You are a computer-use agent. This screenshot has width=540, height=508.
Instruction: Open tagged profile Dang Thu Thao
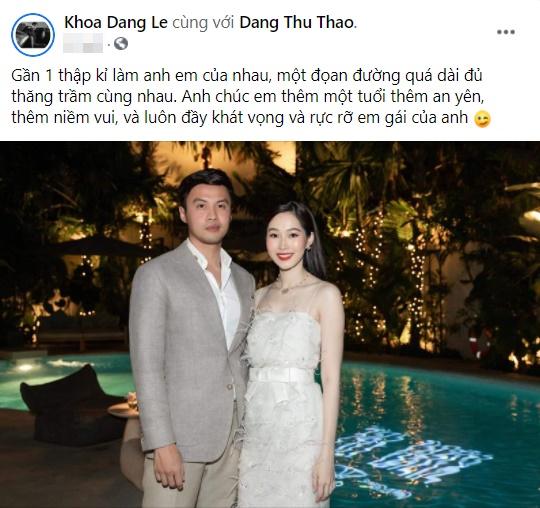point(297,23)
